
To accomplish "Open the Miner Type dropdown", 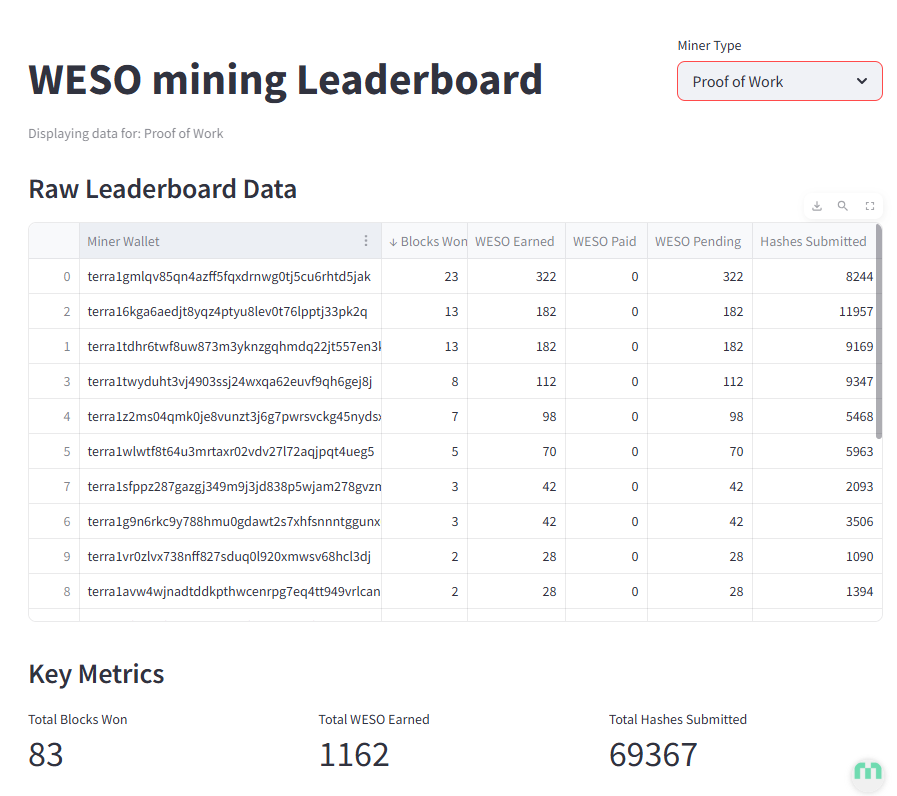I will pos(780,81).
